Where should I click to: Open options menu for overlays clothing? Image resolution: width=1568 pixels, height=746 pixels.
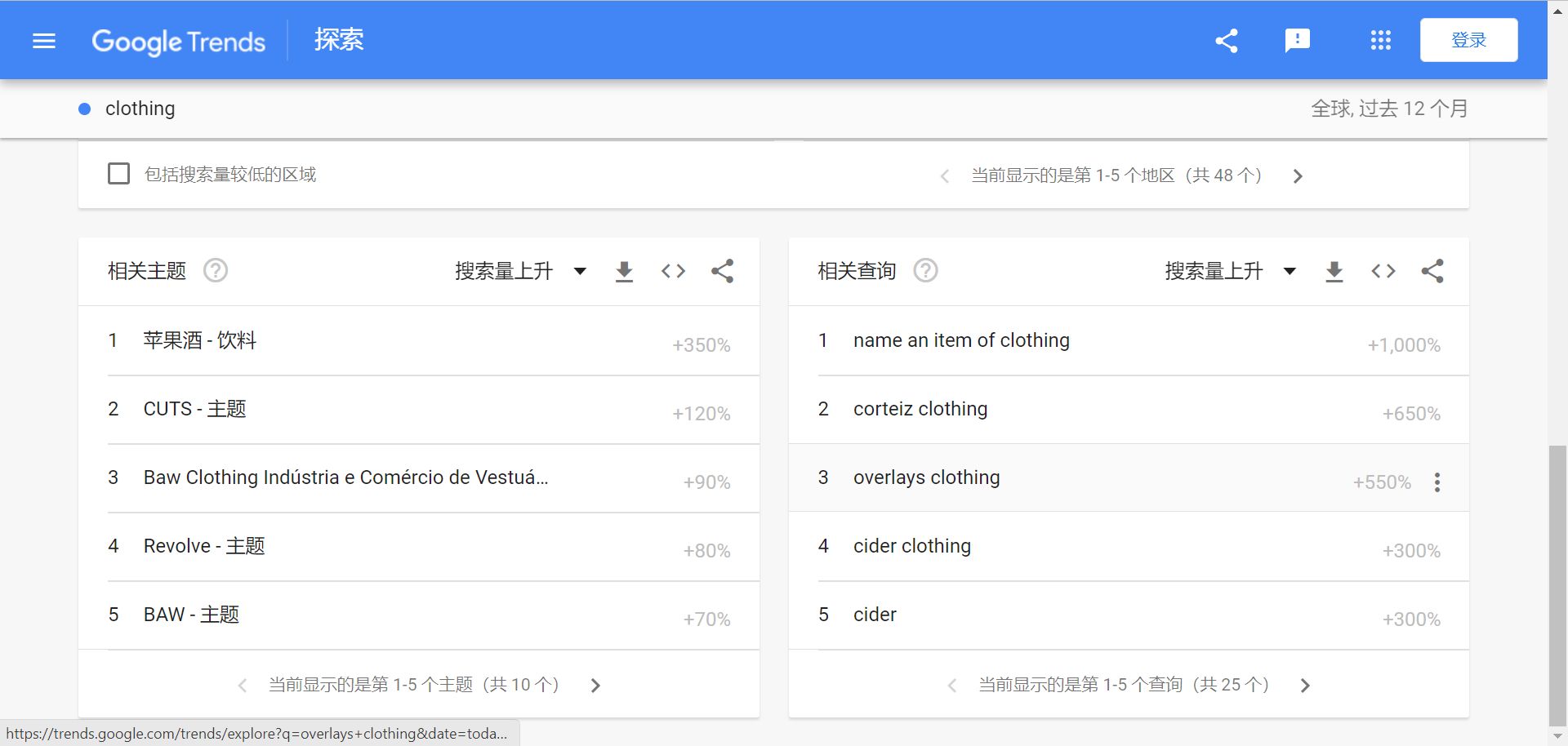1437,482
